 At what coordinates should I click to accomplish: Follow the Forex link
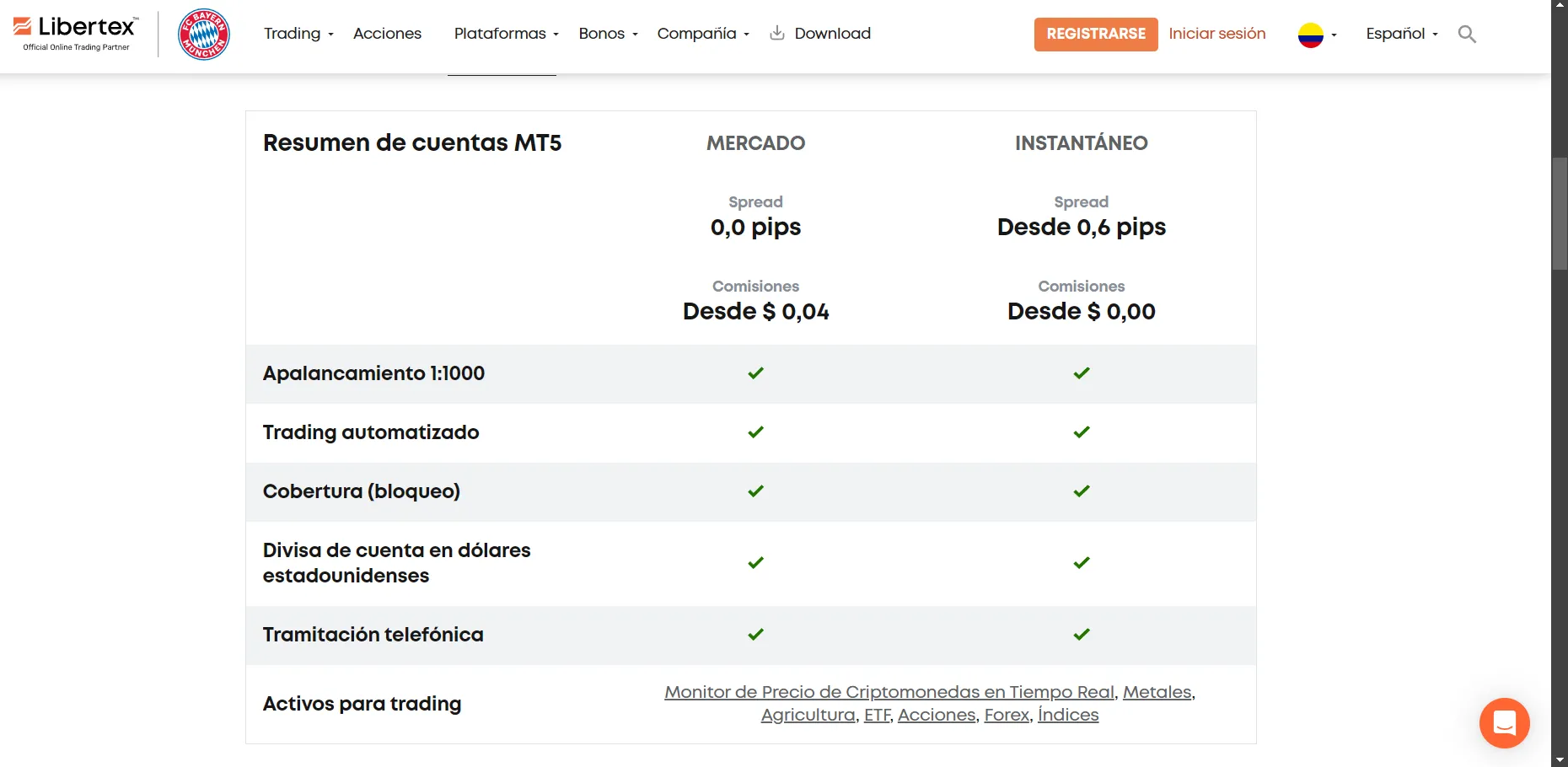[x=1007, y=715]
